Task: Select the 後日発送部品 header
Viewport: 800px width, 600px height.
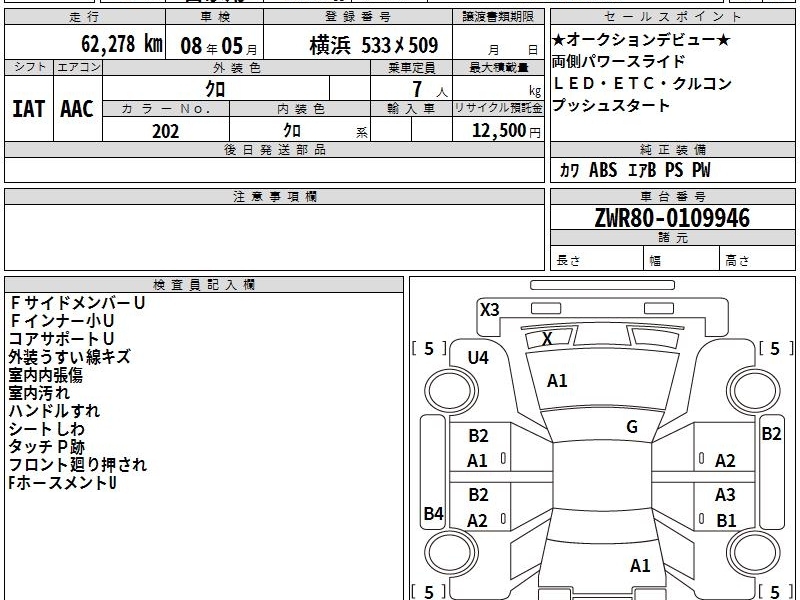Action: tap(274, 150)
